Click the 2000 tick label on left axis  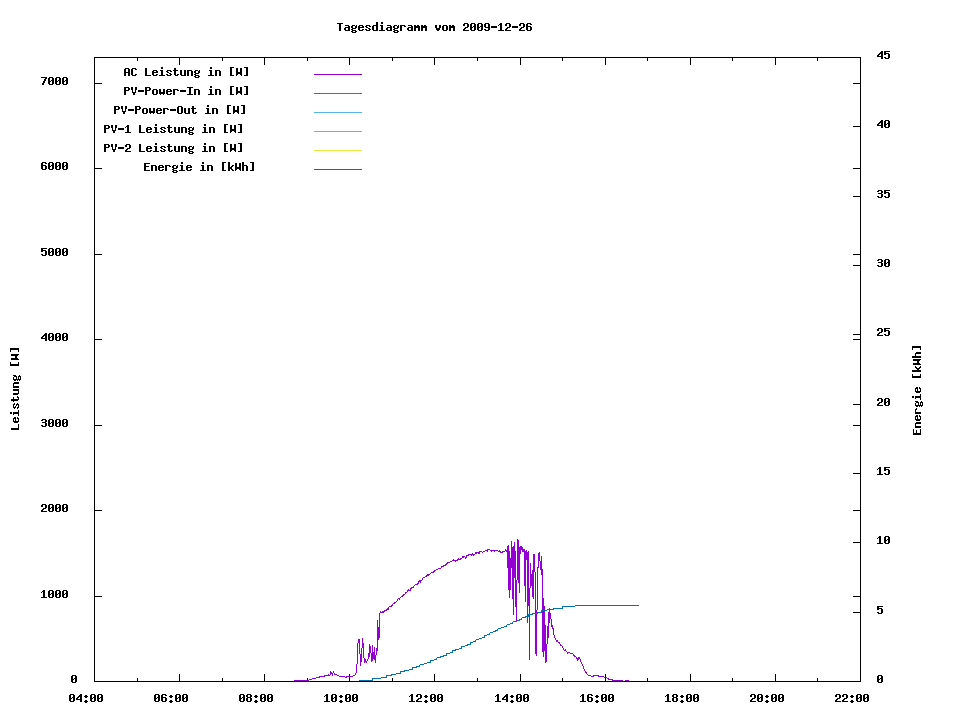(53, 509)
